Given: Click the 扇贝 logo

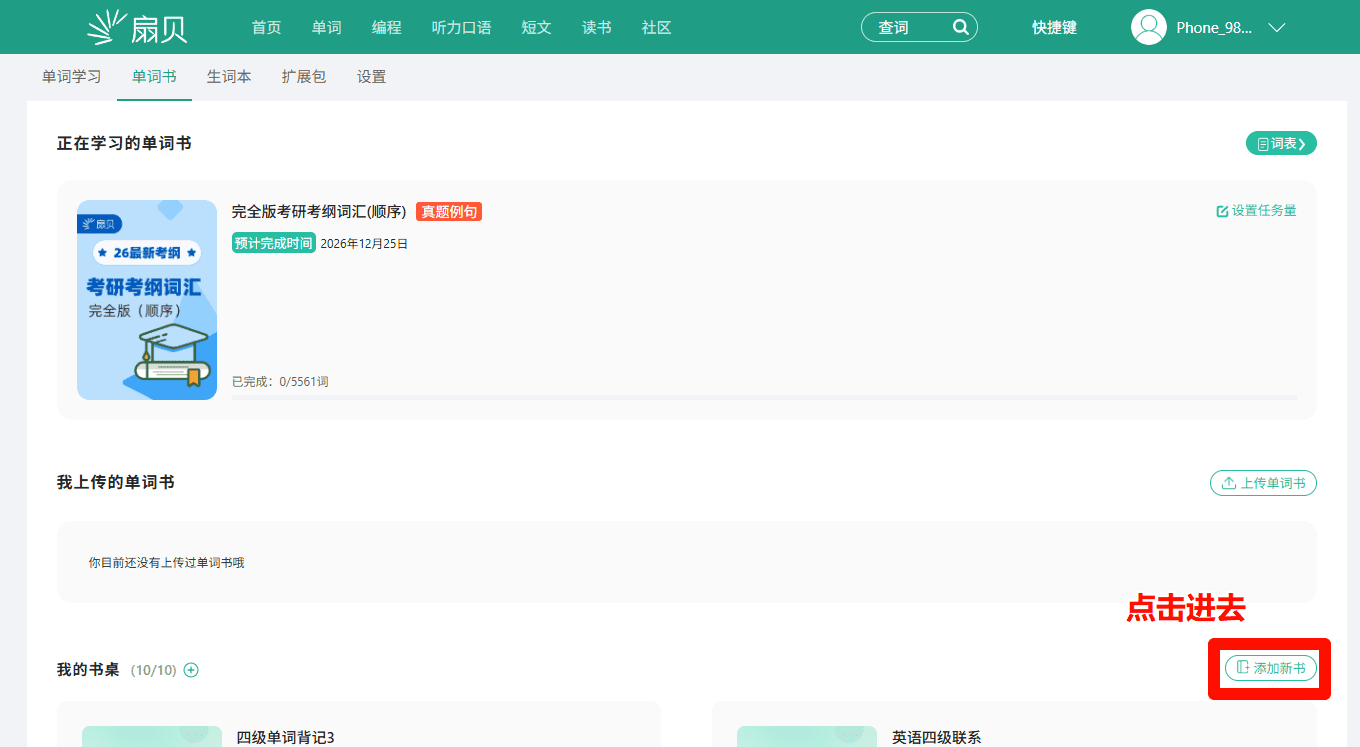Looking at the screenshot, I should (x=137, y=27).
